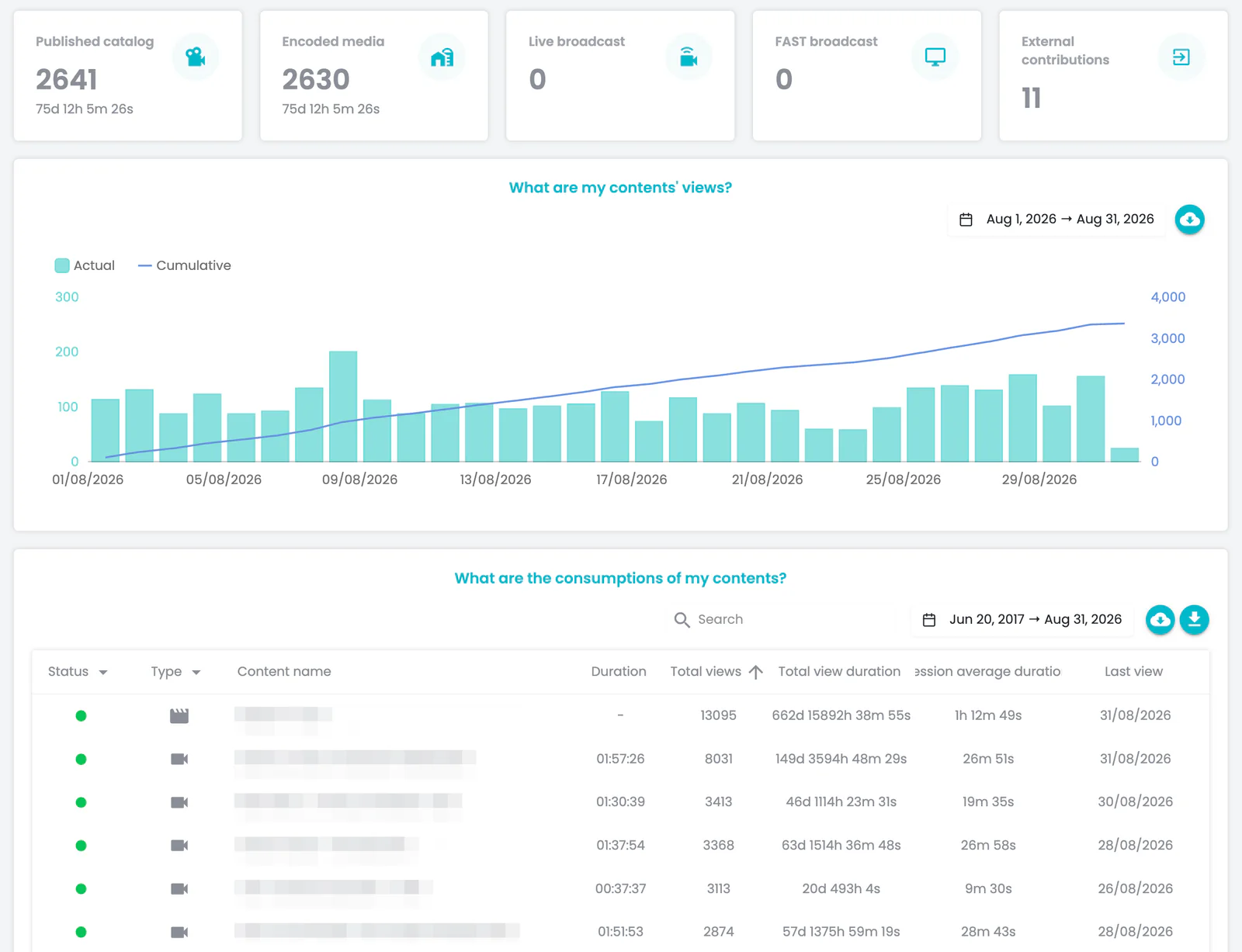The height and width of the screenshot is (952, 1242).
Task: Click the sort arrow beside Total views
Action: pos(755,672)
